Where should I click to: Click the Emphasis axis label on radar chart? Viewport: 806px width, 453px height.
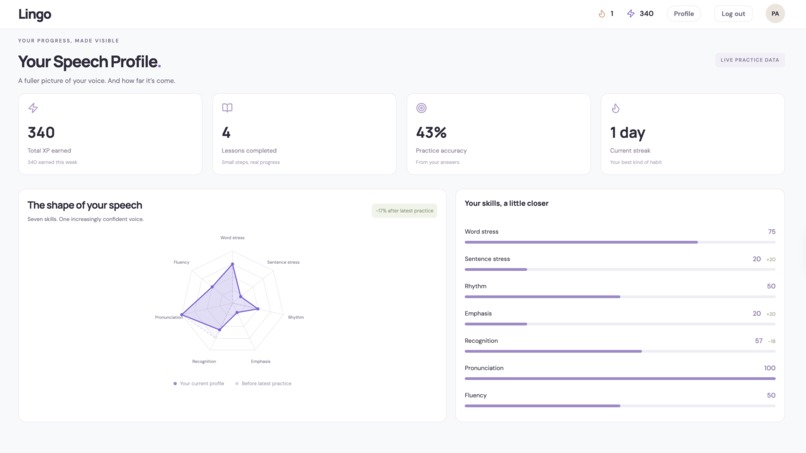pyautogui.click(x=261, y=361)
